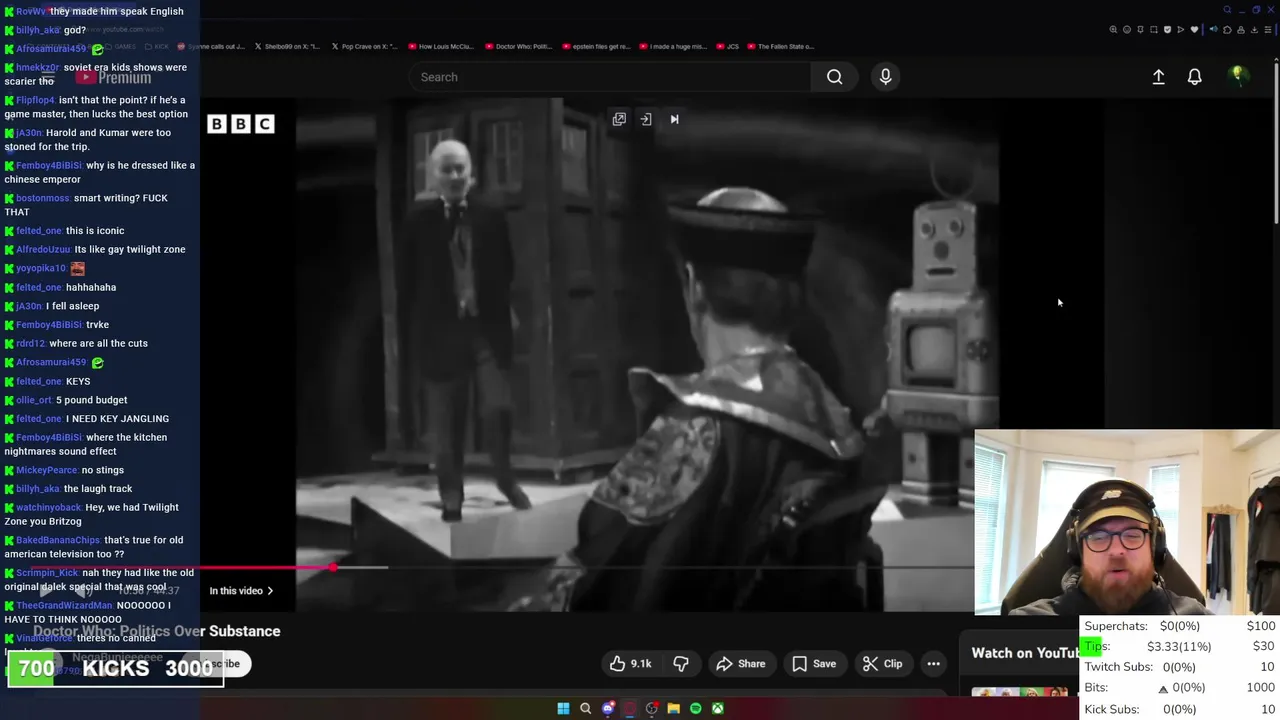The width and height of the screenshot is (1280, 720).
Task: Click chat username MickeyPearce
Action: 46,470
